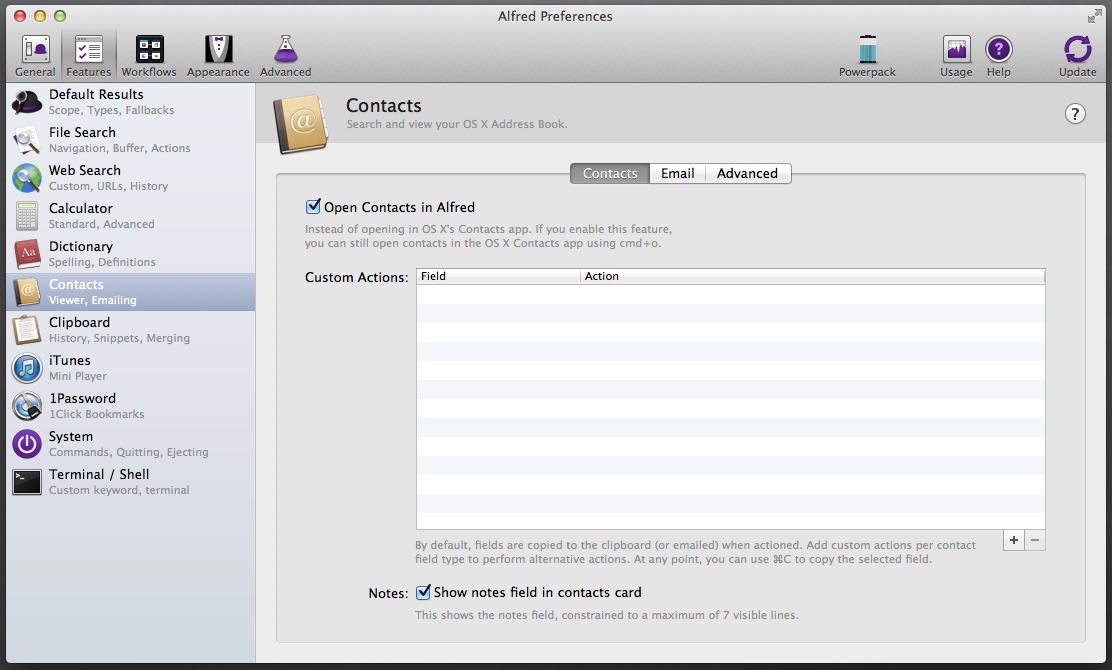Select the Terminal / Shell icon

coord(27,482)
